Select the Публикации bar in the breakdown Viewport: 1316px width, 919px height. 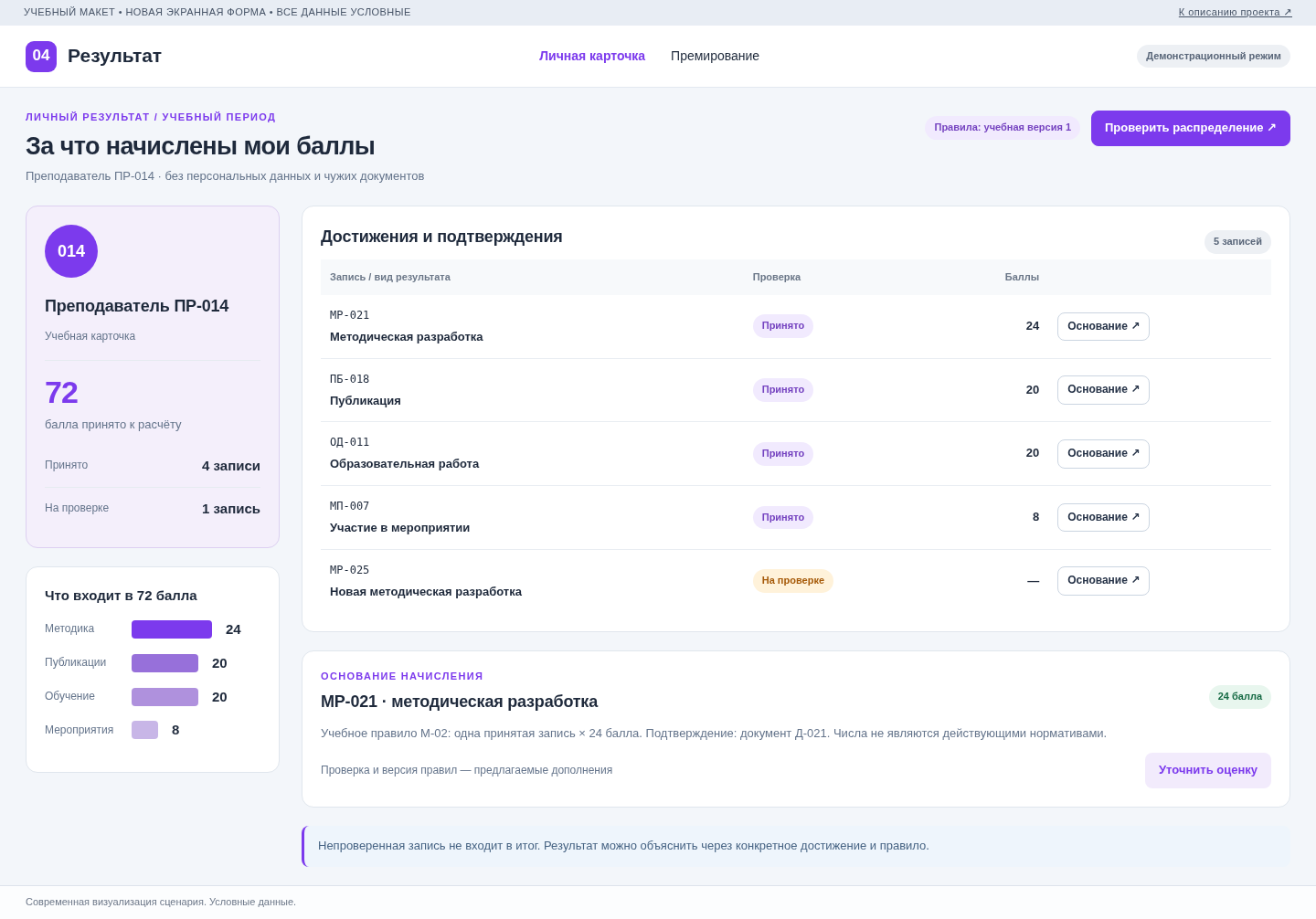[164, 663]
